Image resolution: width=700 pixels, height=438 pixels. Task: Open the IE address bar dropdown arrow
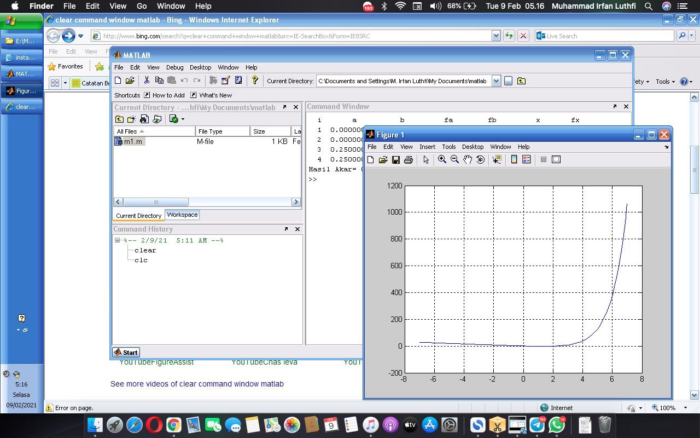point(496,36)
